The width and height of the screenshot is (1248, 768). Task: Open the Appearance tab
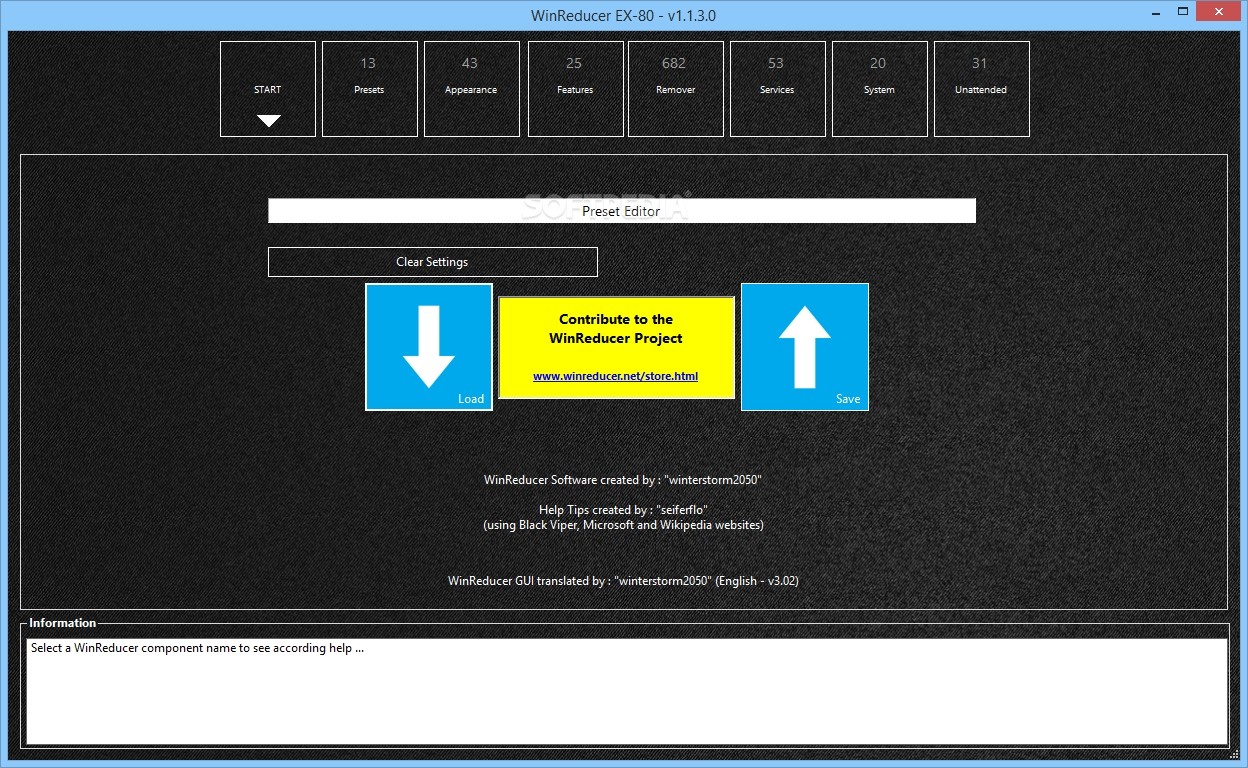point(471,89)
